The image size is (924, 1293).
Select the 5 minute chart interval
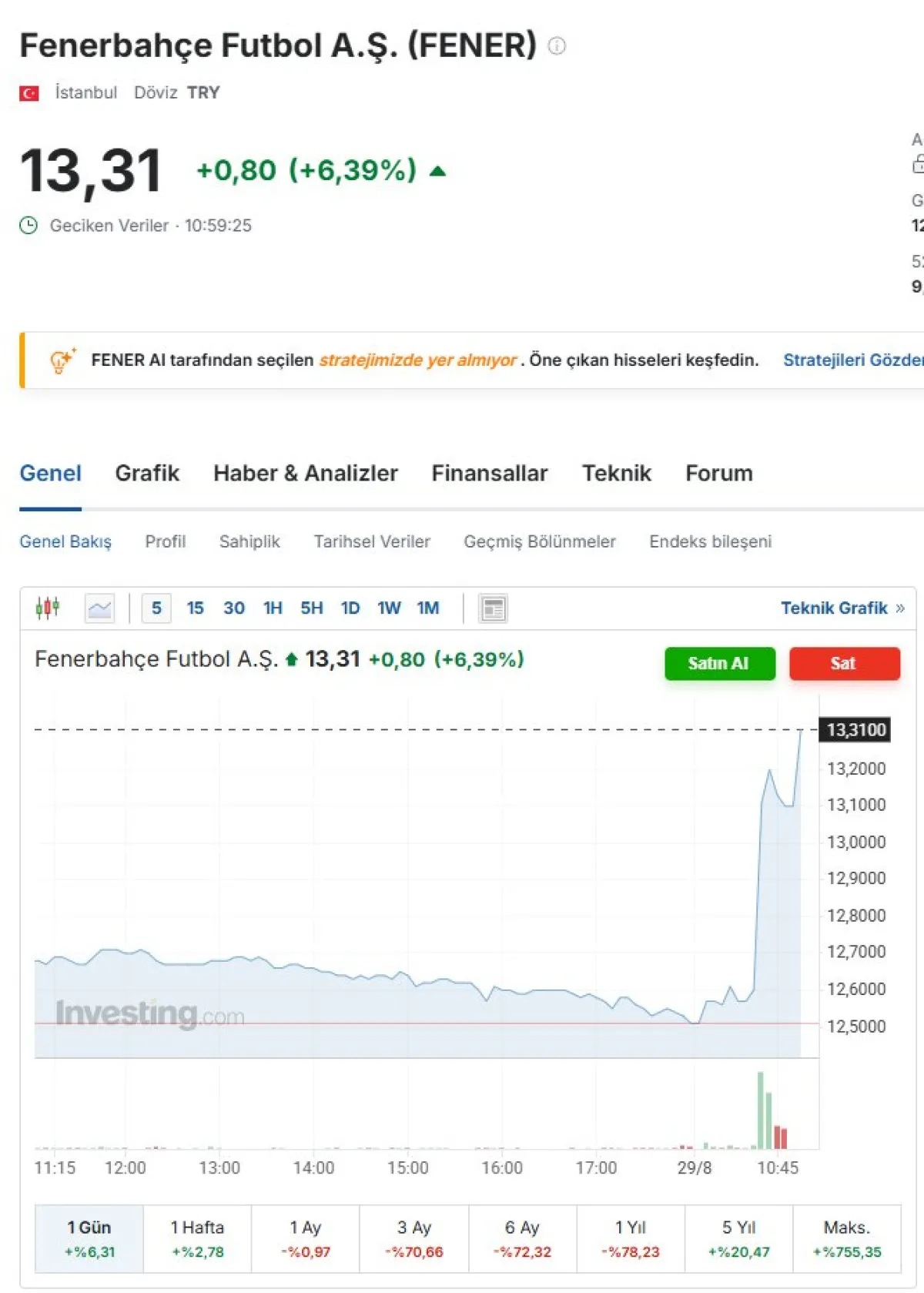[156, 608]
